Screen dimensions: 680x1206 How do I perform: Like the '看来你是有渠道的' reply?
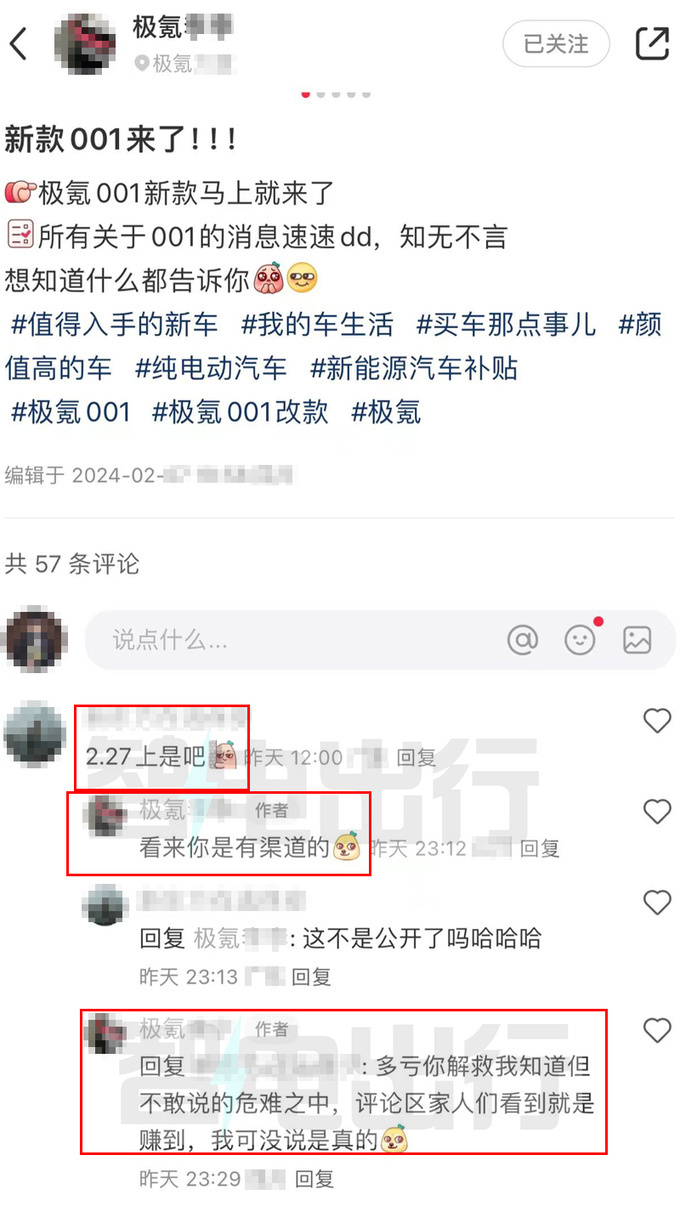657,811
